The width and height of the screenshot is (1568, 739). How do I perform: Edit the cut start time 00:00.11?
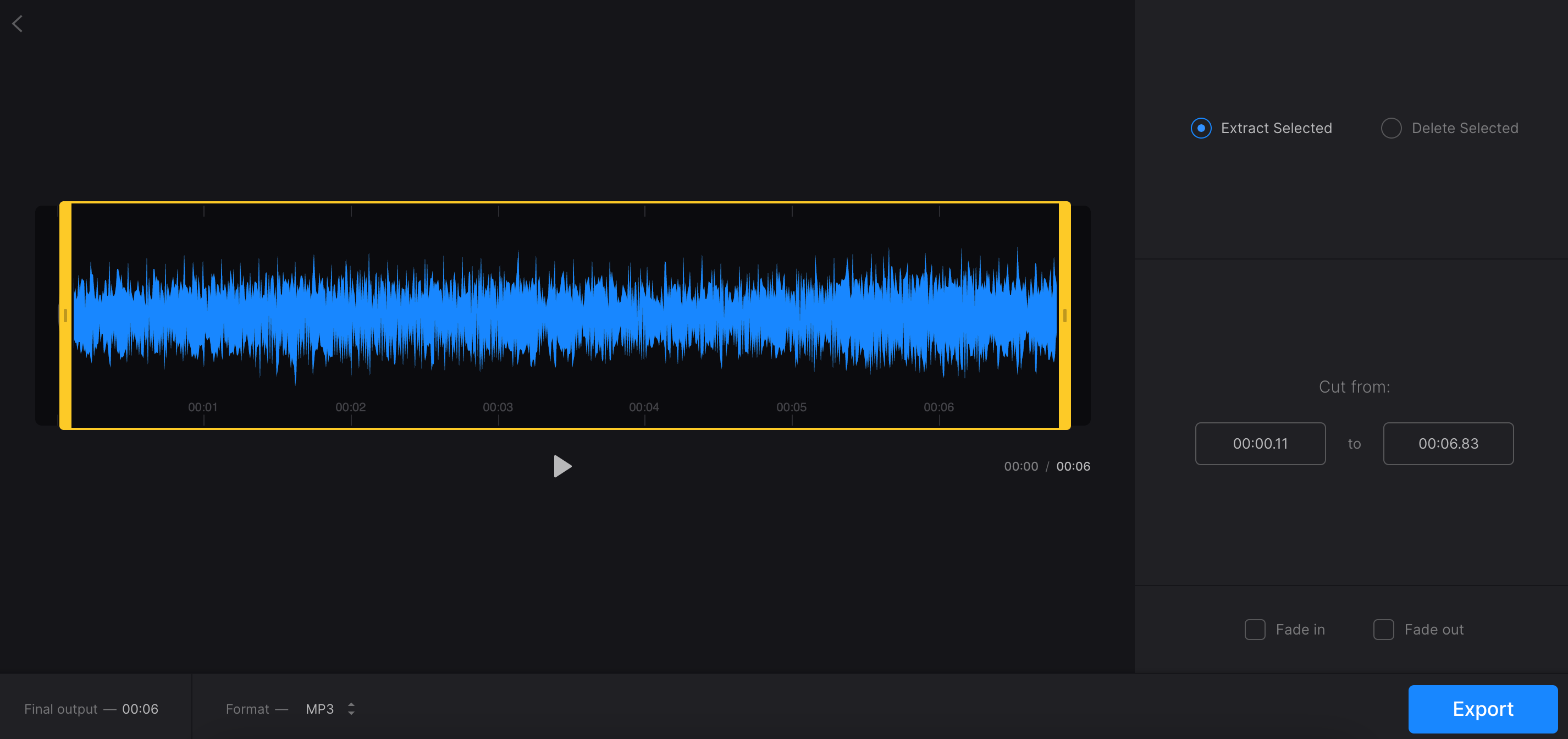coord(1261,443)
